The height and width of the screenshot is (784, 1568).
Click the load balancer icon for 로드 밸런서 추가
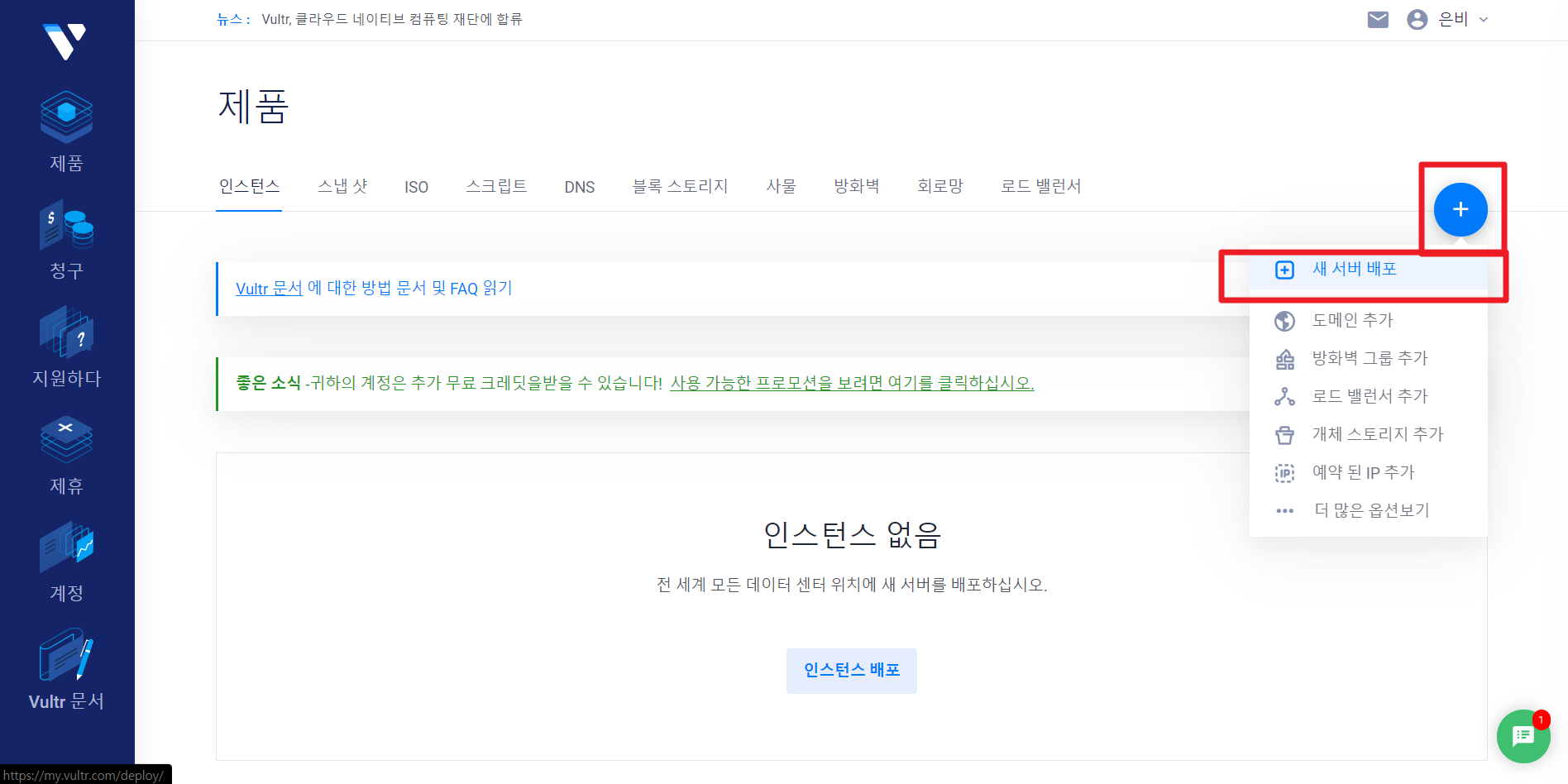pos(1284,397)
